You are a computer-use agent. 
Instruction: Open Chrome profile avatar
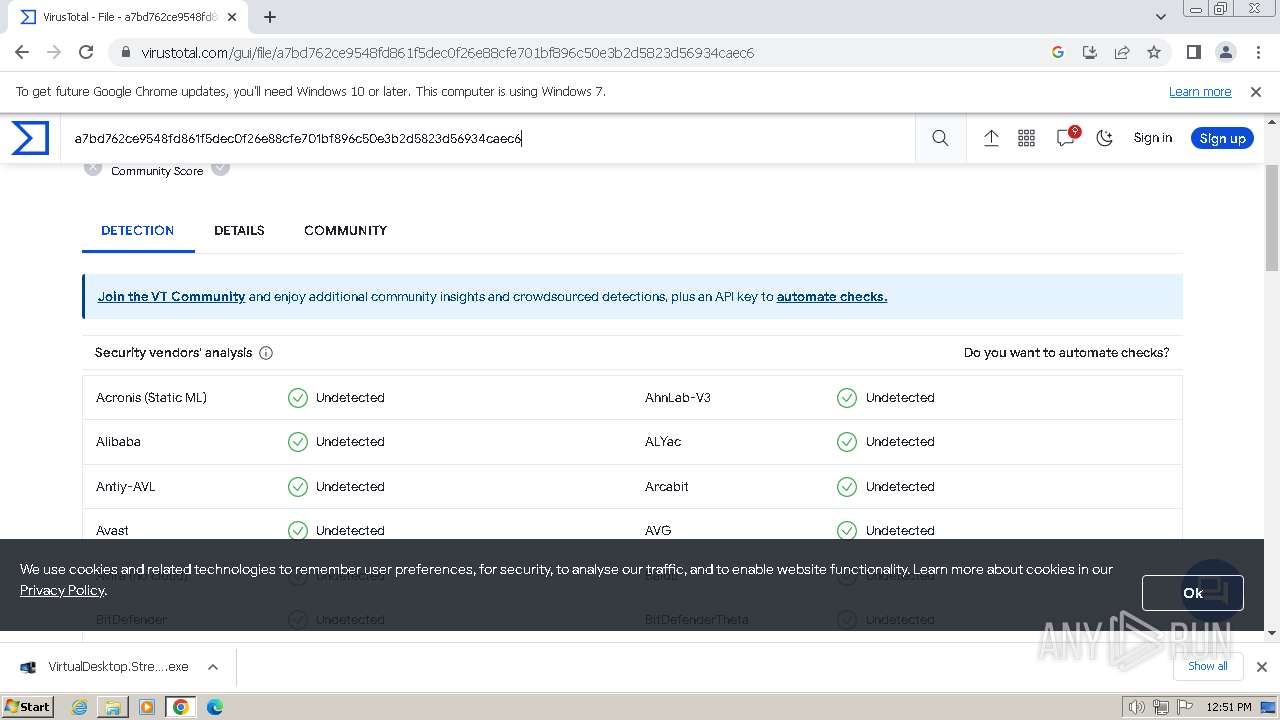click(1225, 53)
